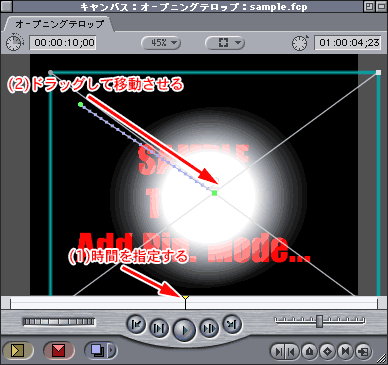Click the current timecode field 01:00:04;23
Viewport: 388px width, 365px height.
[x=348, y=43]
